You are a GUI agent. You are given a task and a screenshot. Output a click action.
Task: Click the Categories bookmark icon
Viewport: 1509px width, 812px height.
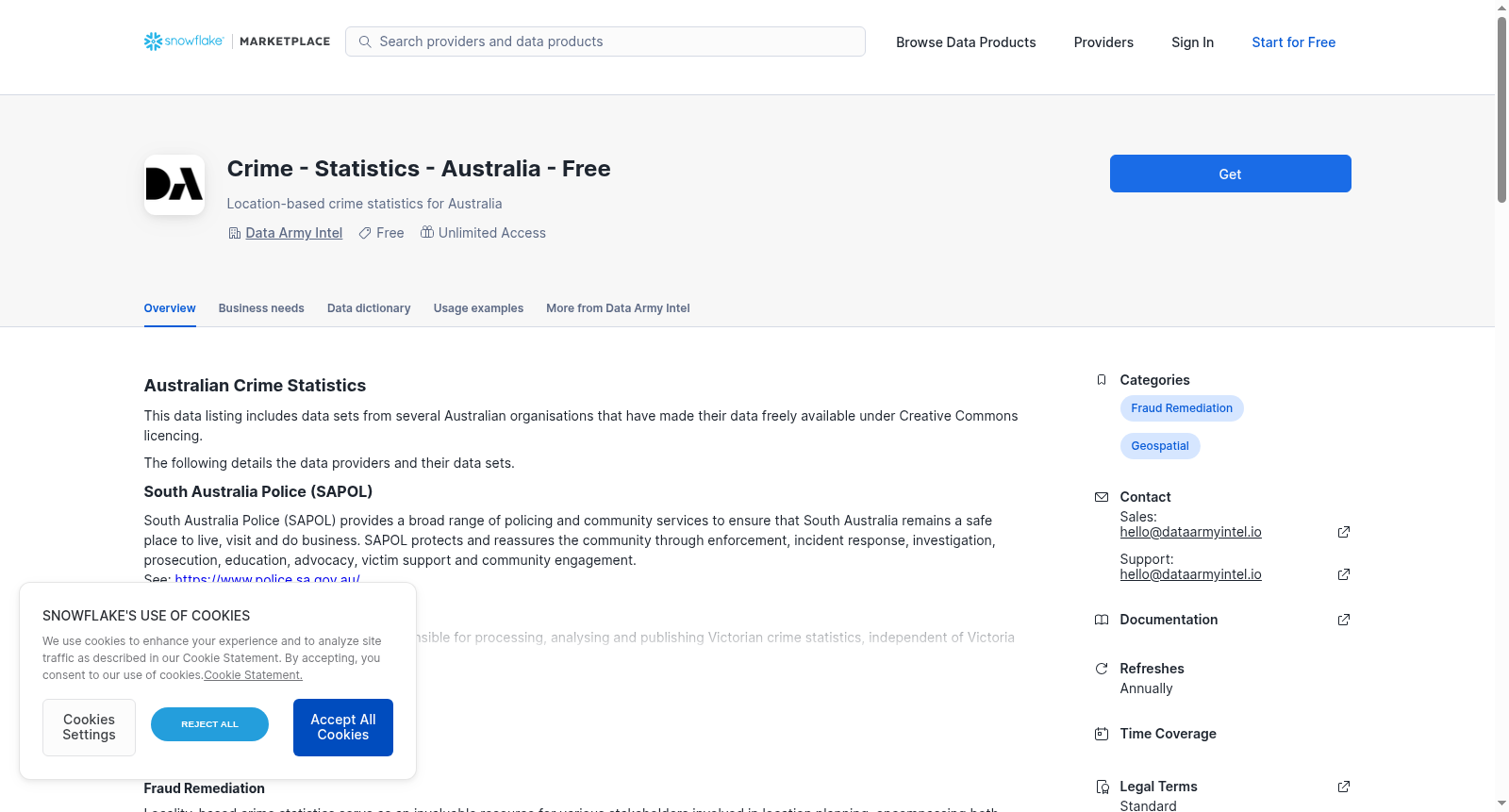tap(1102, 380)
